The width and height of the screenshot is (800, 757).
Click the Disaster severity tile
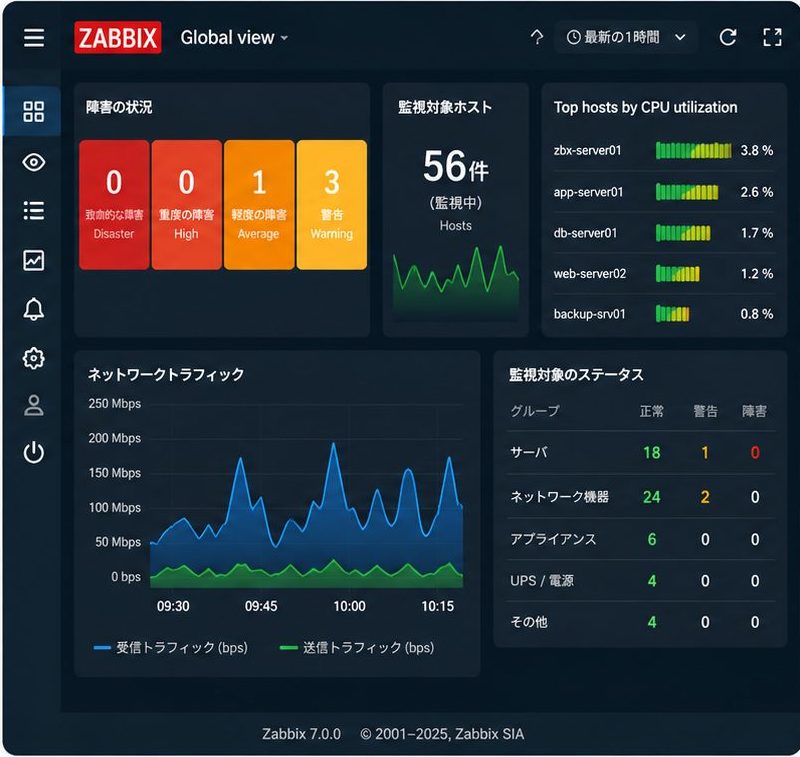tap(114, 205)
